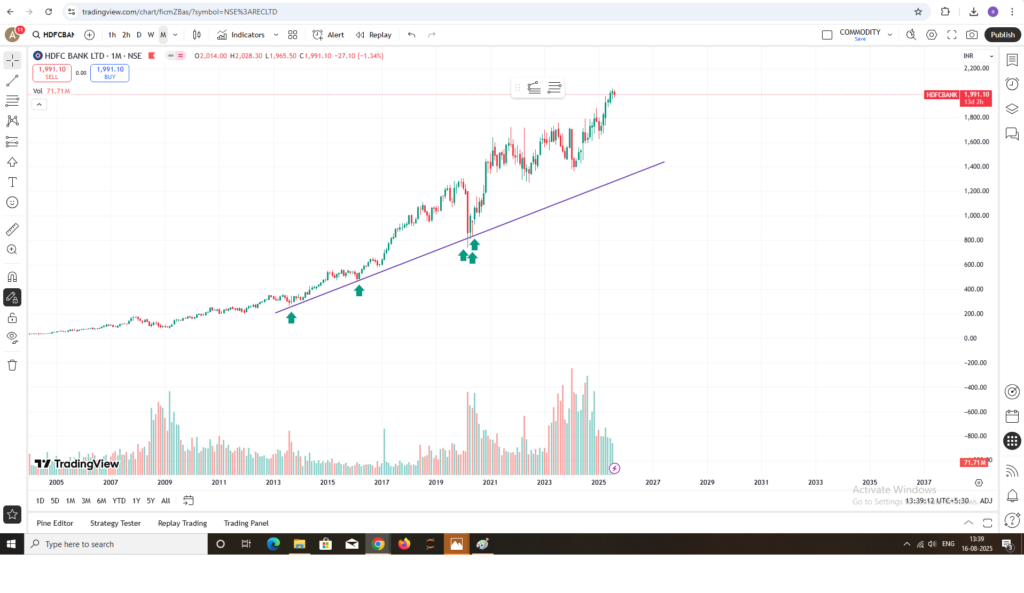
Task: Start bar Replay mode
Action: click(374, 35)
